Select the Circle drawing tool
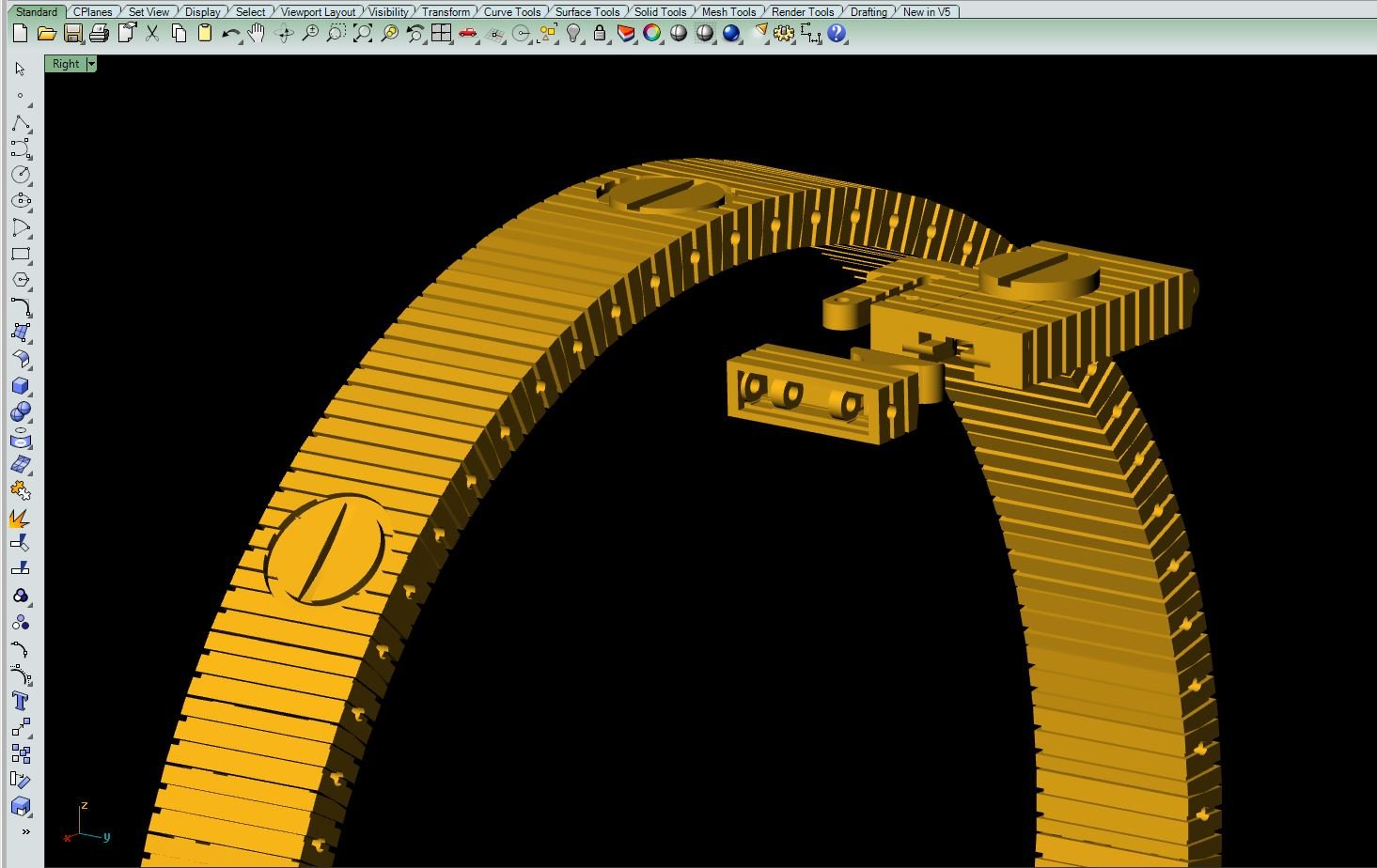The image size is (1377, 868). click(x=20, y=175)
